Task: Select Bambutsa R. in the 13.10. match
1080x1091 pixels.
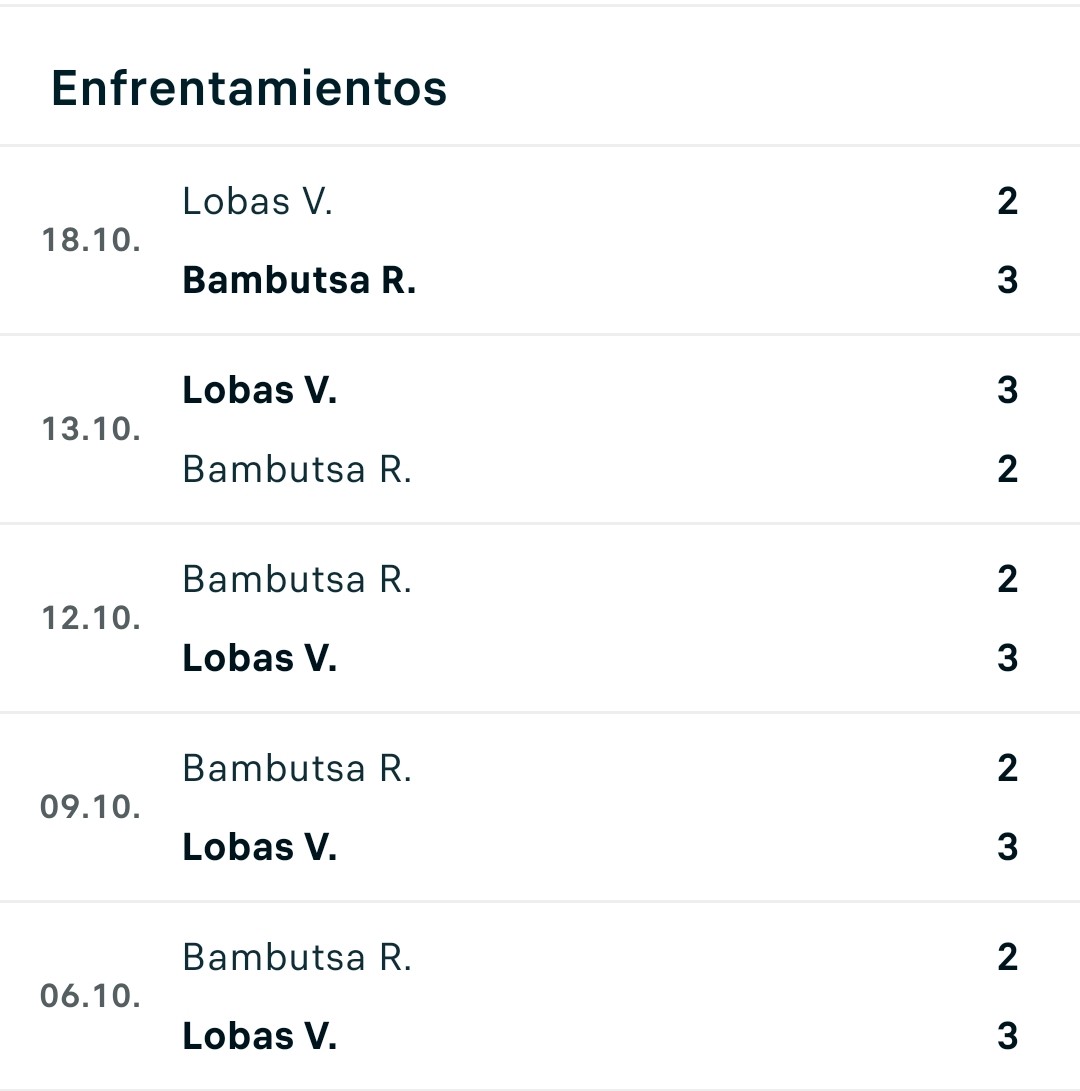Action: [x=297, y=470]
